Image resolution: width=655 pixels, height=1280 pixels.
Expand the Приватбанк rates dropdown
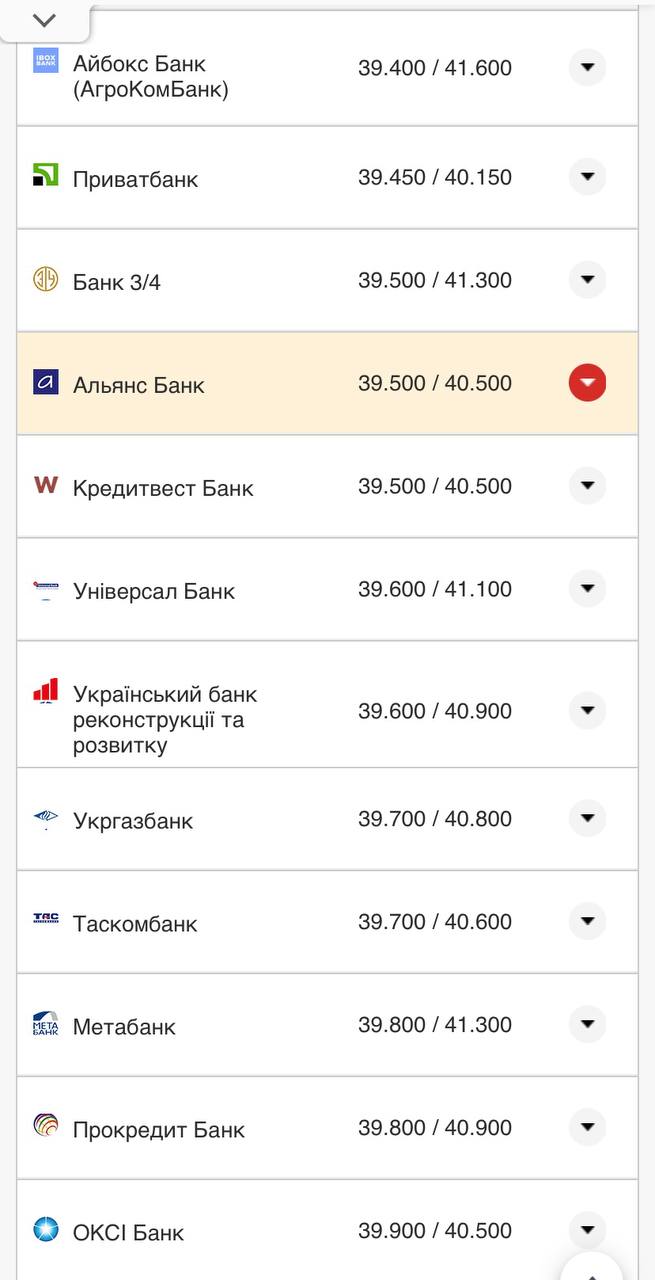587,177
